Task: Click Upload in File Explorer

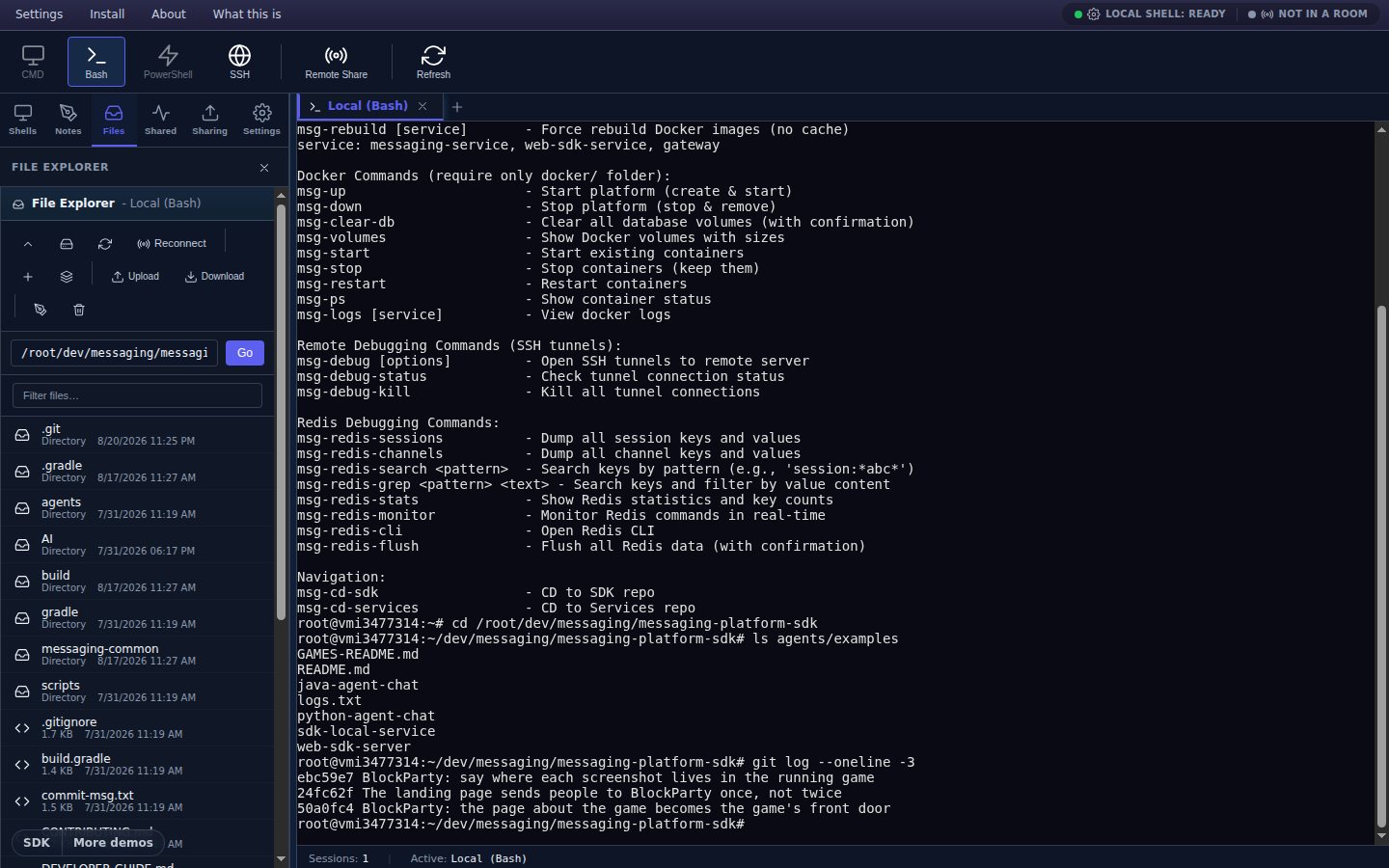Action: tap(135, 277)
